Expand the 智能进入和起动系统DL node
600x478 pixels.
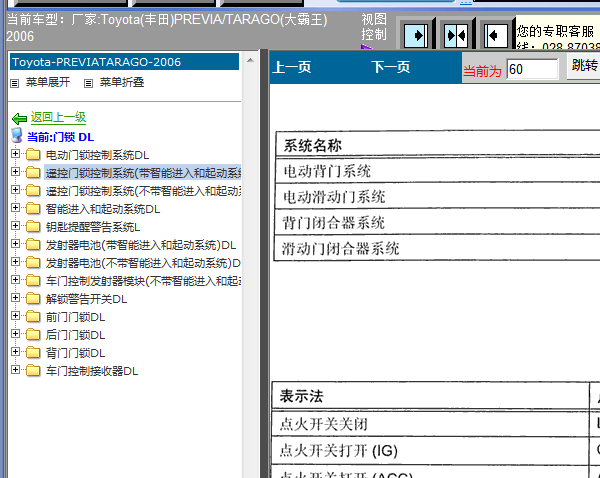[15, 207]
